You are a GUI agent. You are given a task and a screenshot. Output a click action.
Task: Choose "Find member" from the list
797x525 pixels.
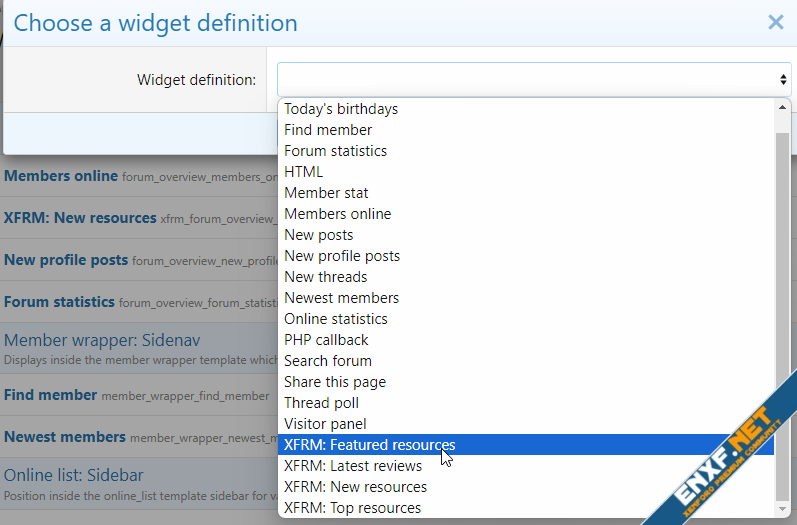tap(328, 130)
